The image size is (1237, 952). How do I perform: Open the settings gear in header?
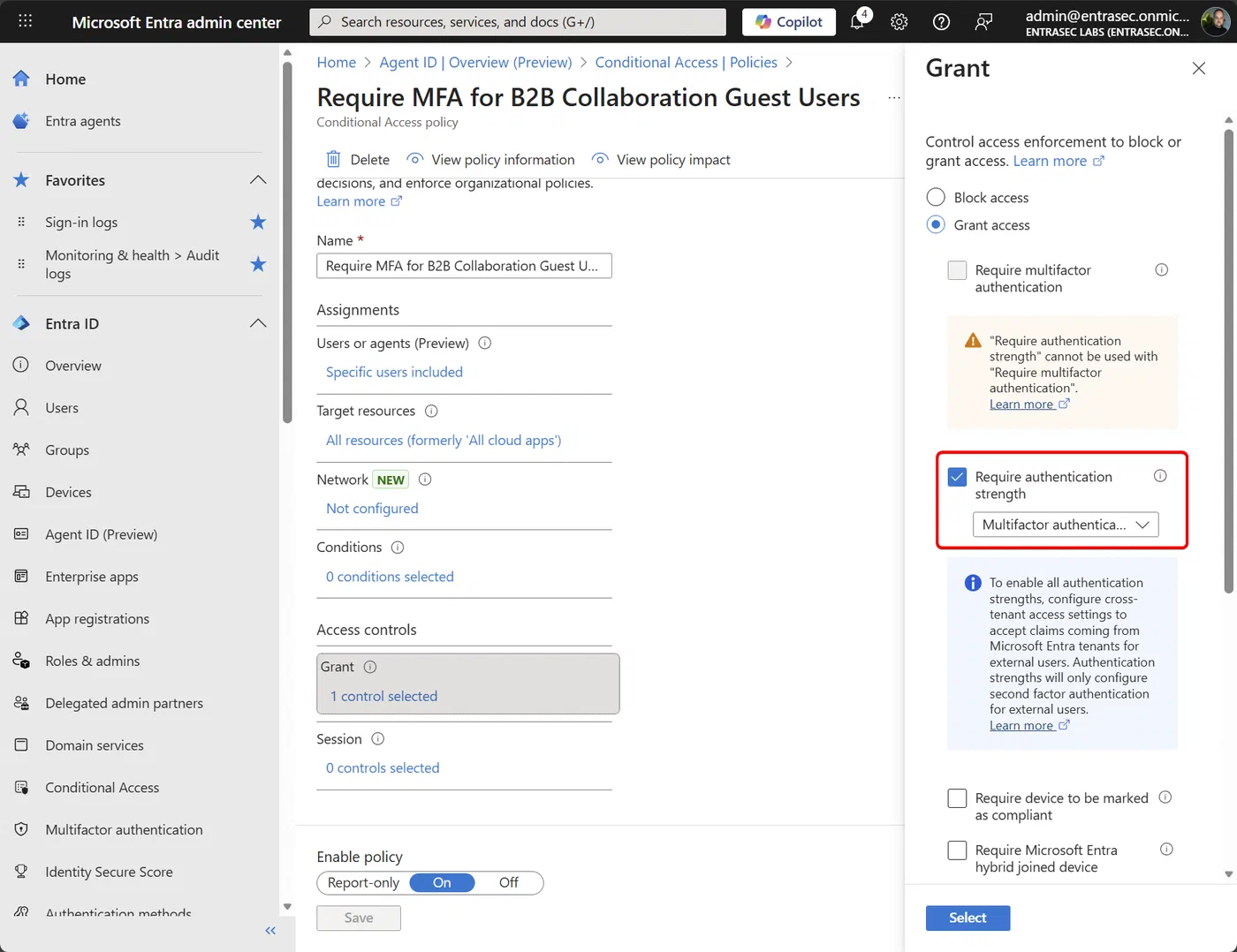click(899, 22)
